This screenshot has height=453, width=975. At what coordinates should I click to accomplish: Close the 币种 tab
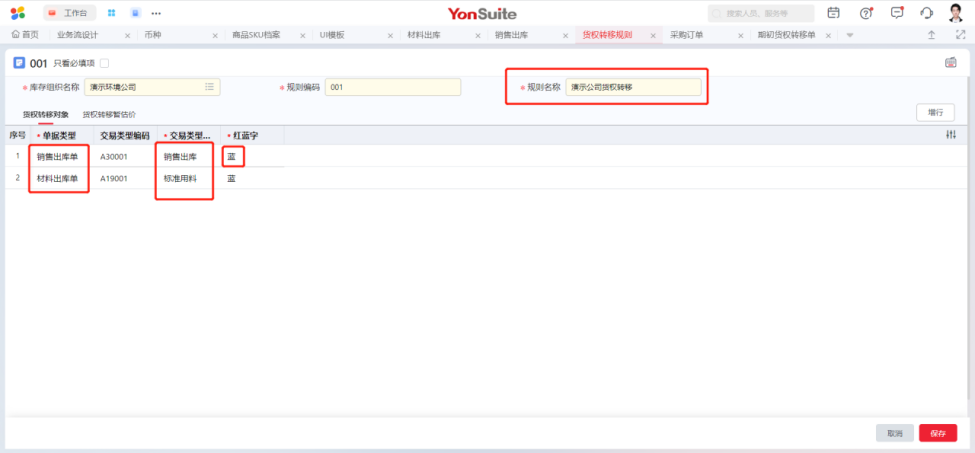coord(215,35)
